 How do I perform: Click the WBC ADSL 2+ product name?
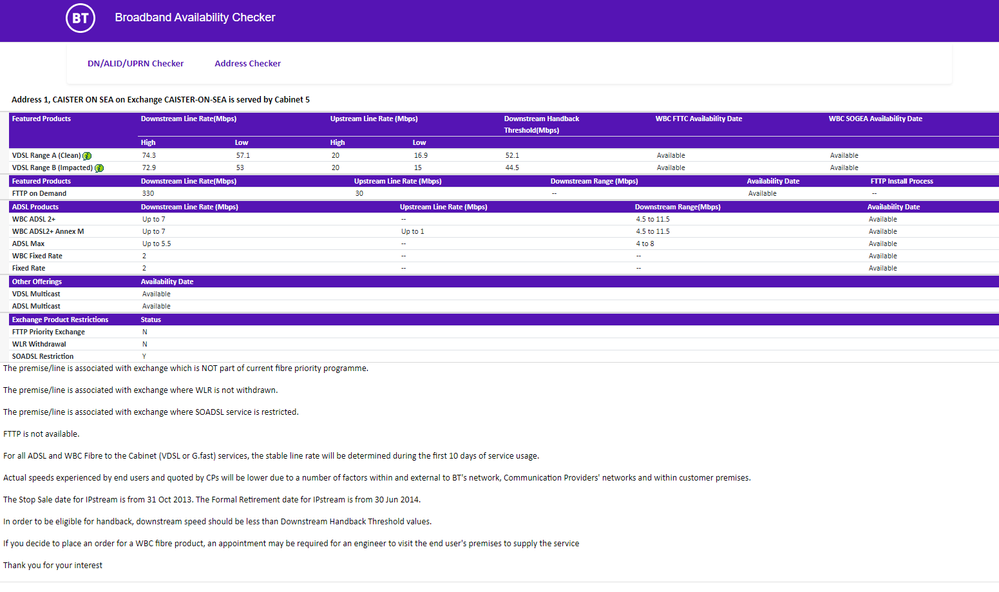click(x=34, y=219)
